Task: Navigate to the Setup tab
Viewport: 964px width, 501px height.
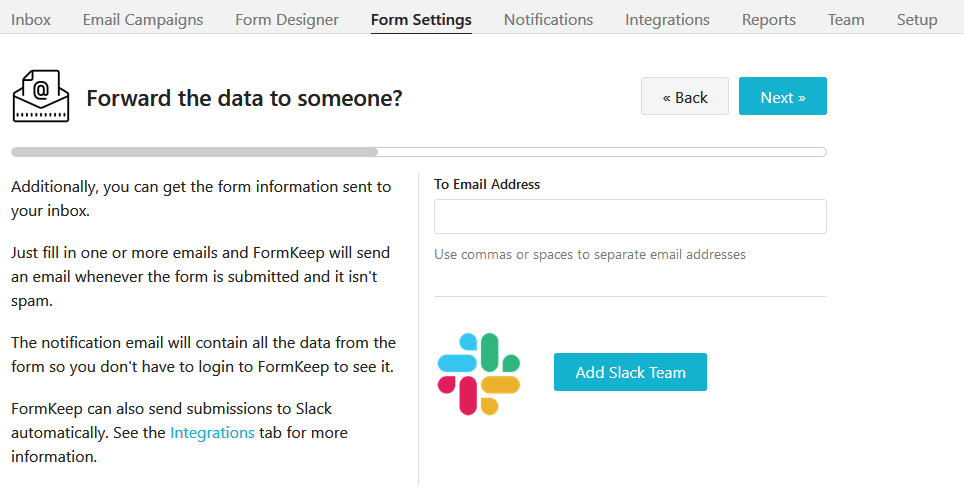Action: 917,20
